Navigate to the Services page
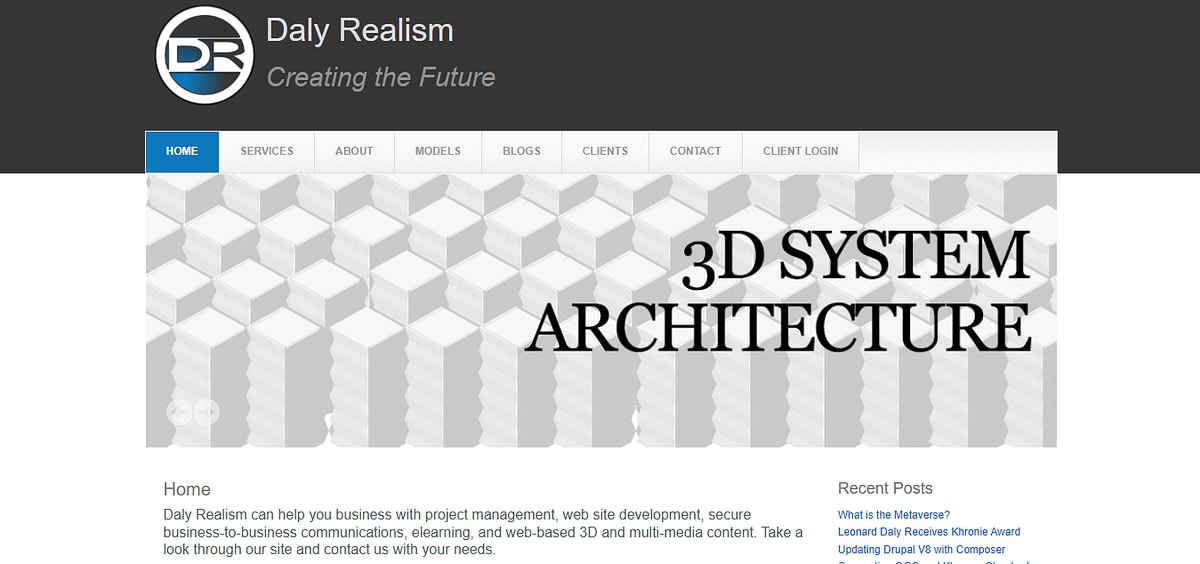The height and width of the screenshot is (564, 1200). point(267,151)
